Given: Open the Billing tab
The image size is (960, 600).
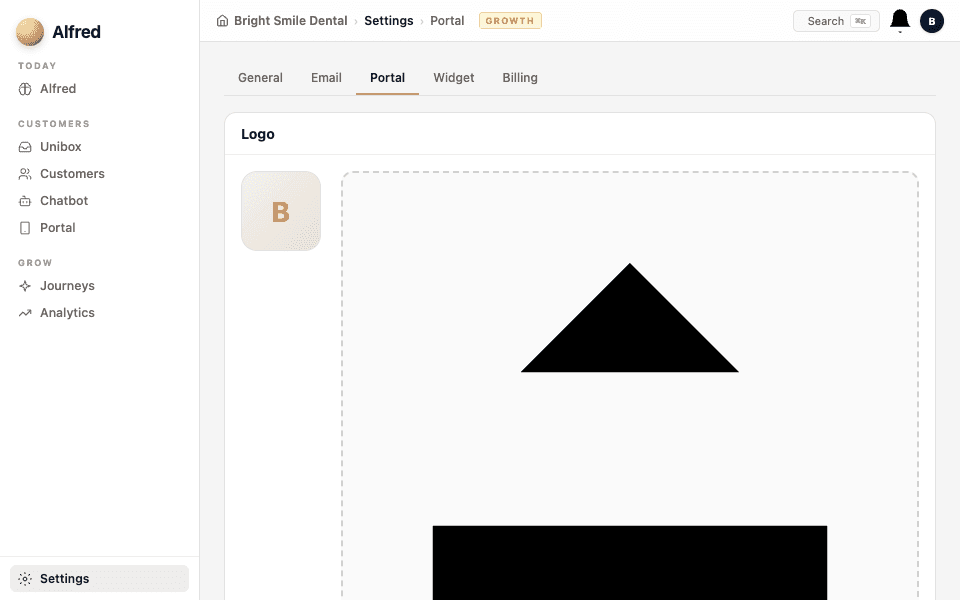Looking at the screenshot, I should click(520, 78).
